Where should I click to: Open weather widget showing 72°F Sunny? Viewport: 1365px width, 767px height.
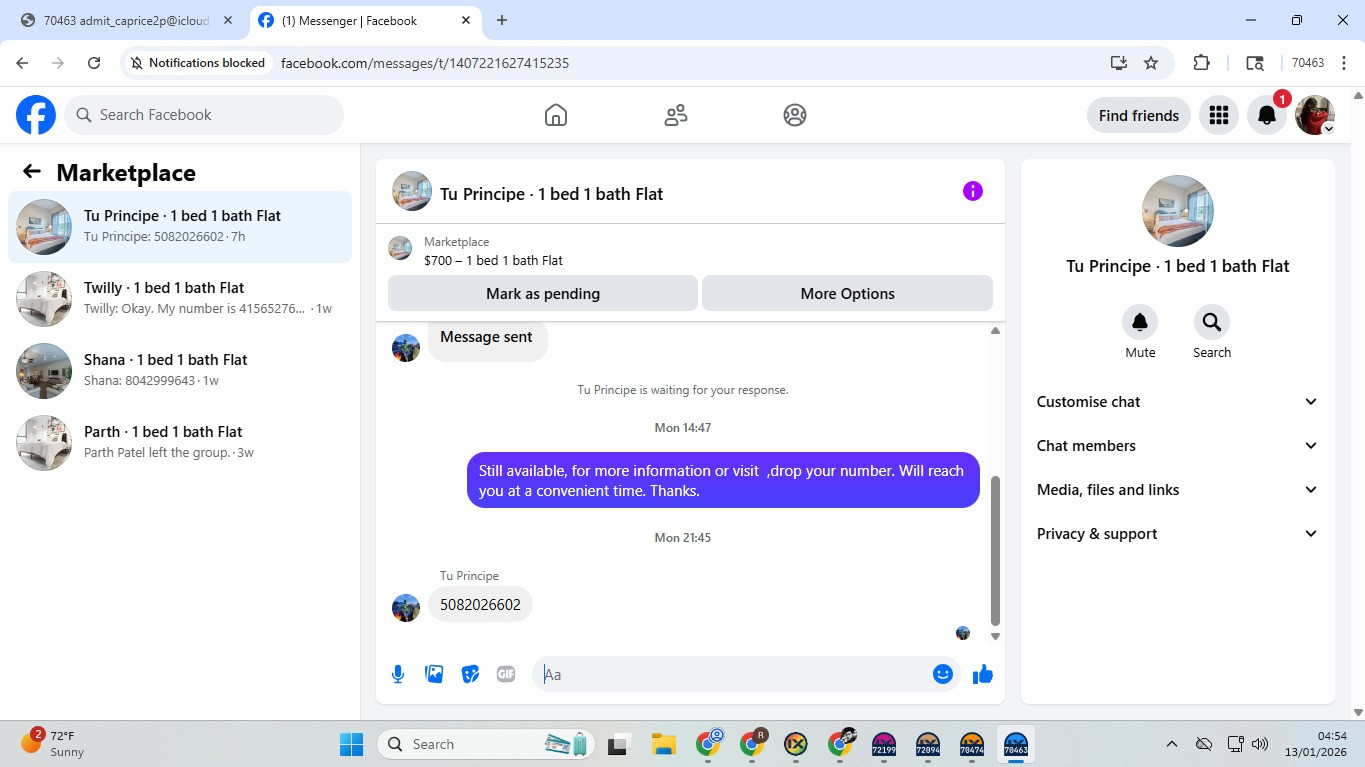click(55, 744)
